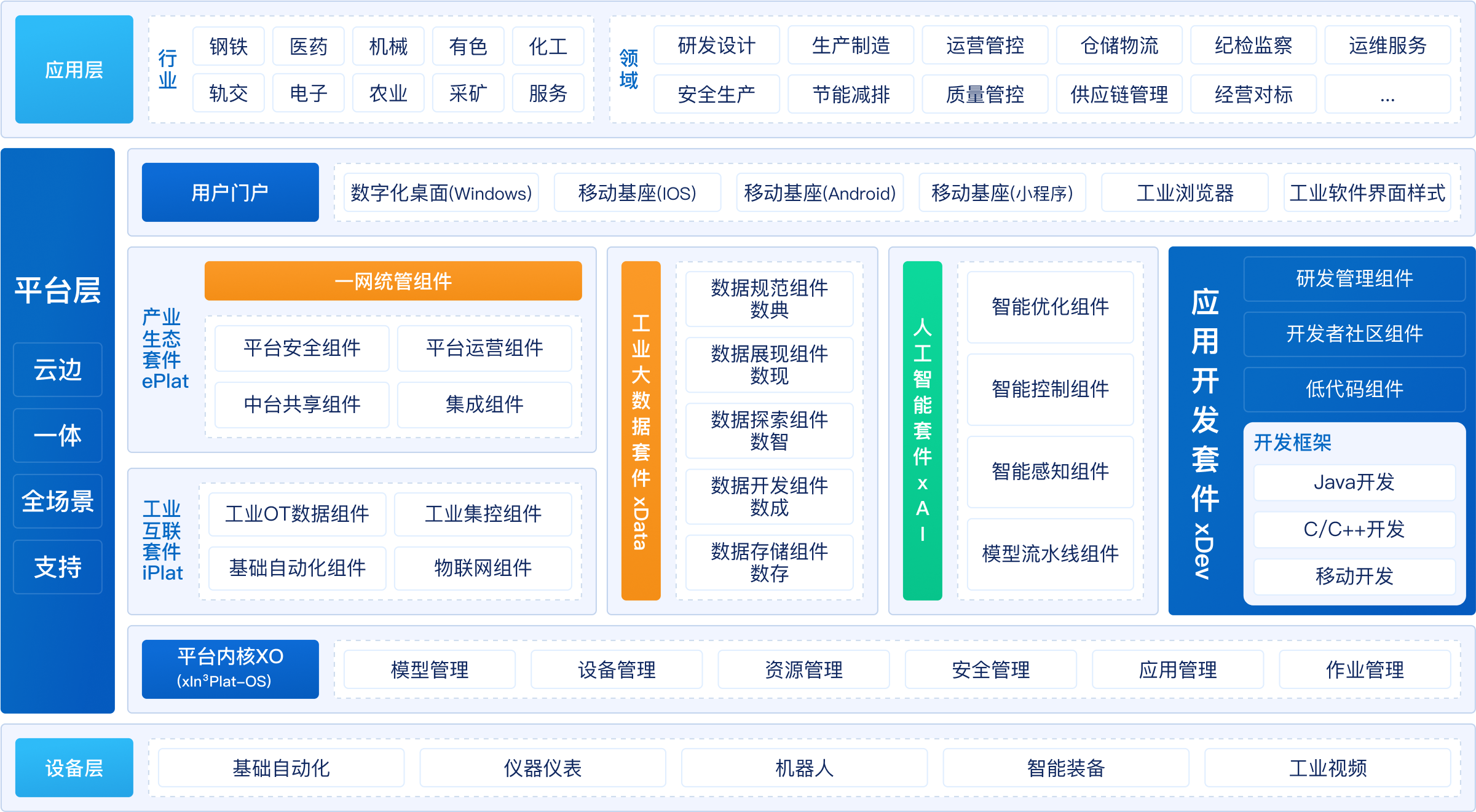The image size is (1476, 812).
Task: Click the 化工 industry item
Action: tap(548, 45)
